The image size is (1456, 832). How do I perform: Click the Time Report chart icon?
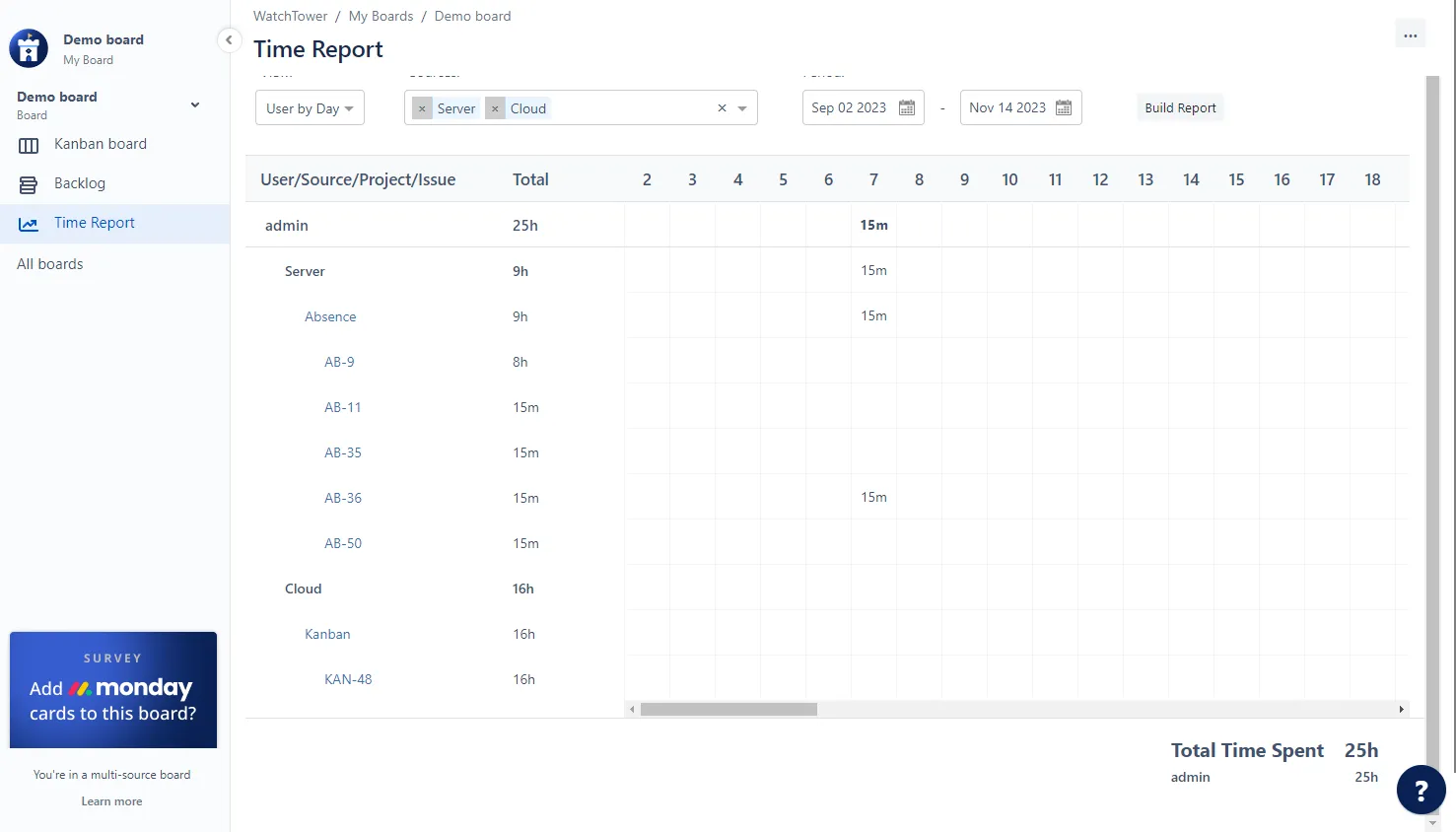coord(29,224)
